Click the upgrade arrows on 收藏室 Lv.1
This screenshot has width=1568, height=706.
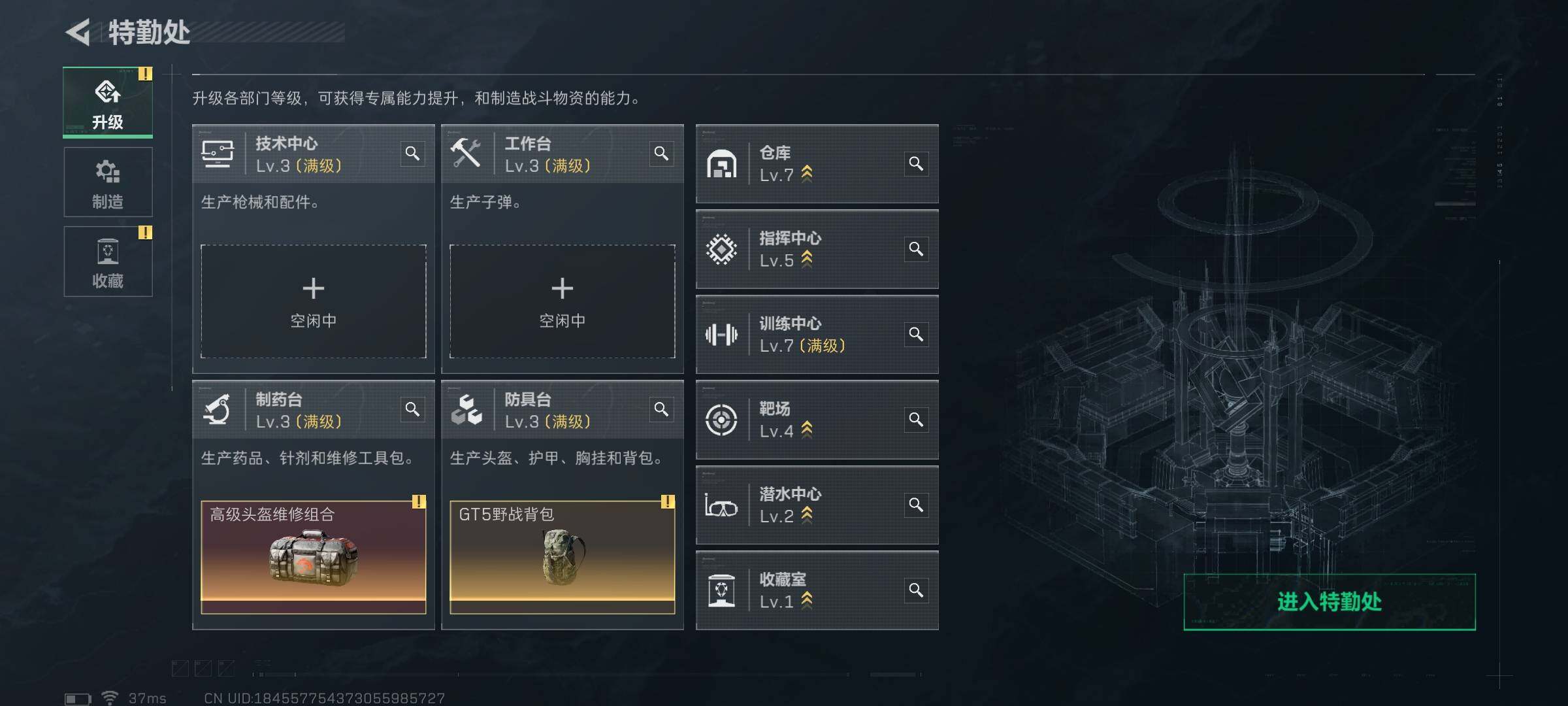pos(807,600)
